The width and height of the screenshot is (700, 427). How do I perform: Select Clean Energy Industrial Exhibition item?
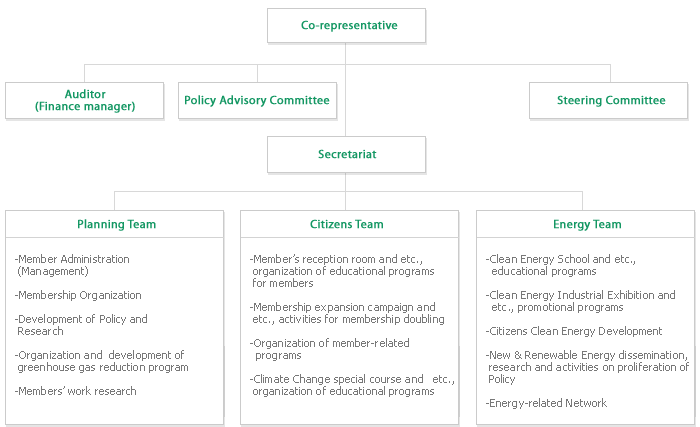point(581,301)
